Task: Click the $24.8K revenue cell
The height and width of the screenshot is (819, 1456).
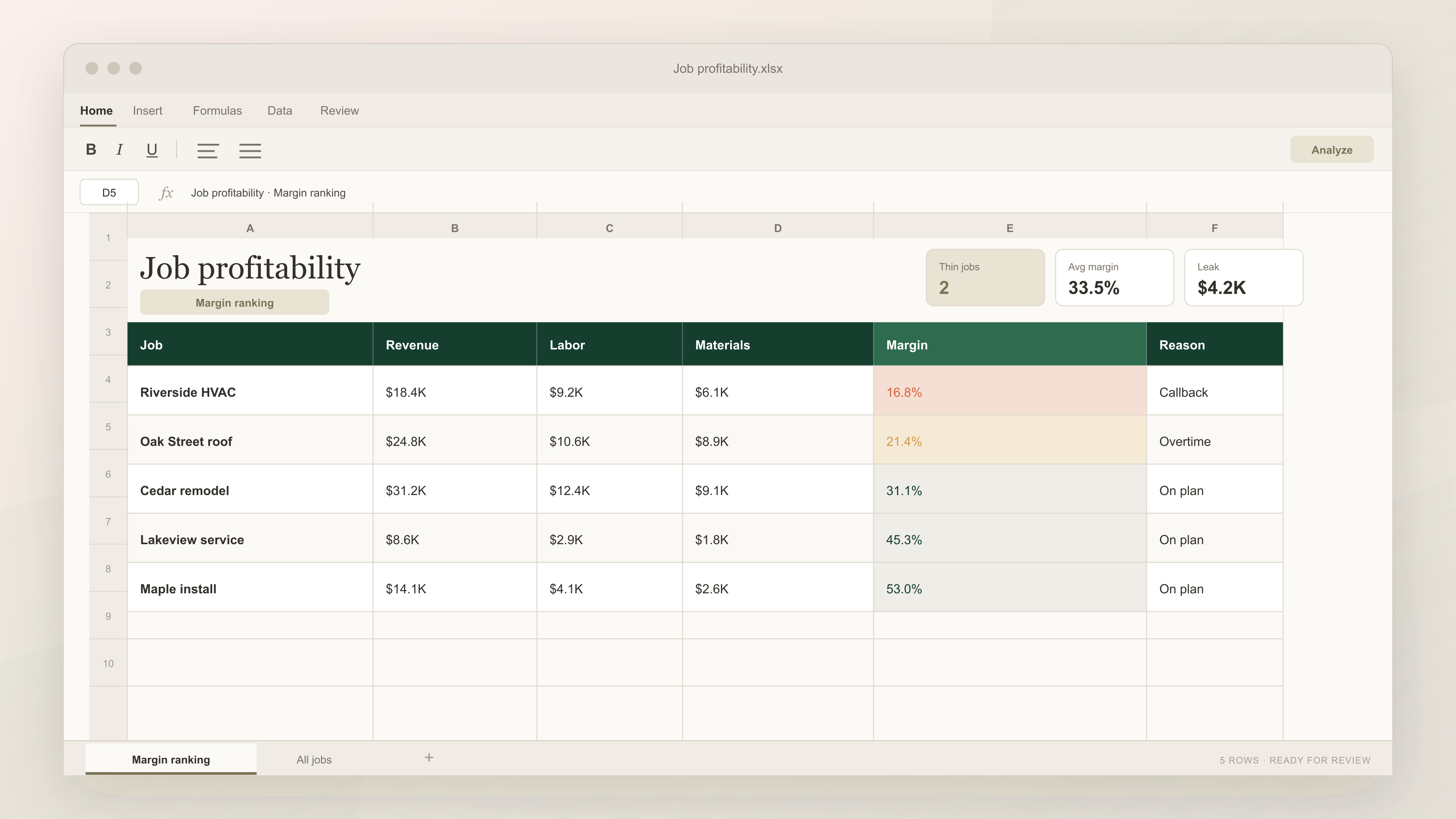Action: coord(454,440)
